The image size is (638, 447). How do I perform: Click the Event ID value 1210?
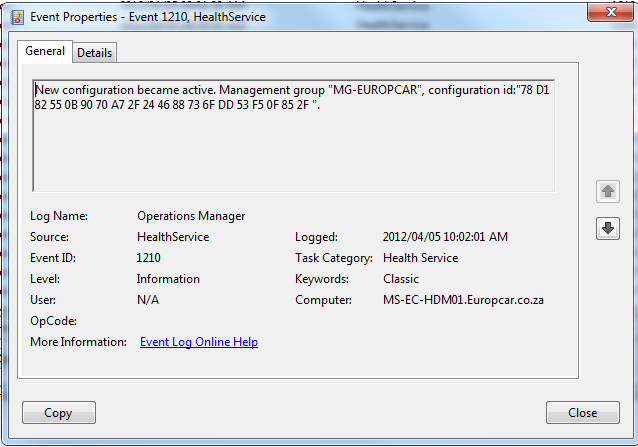click(x=149, y=258)
